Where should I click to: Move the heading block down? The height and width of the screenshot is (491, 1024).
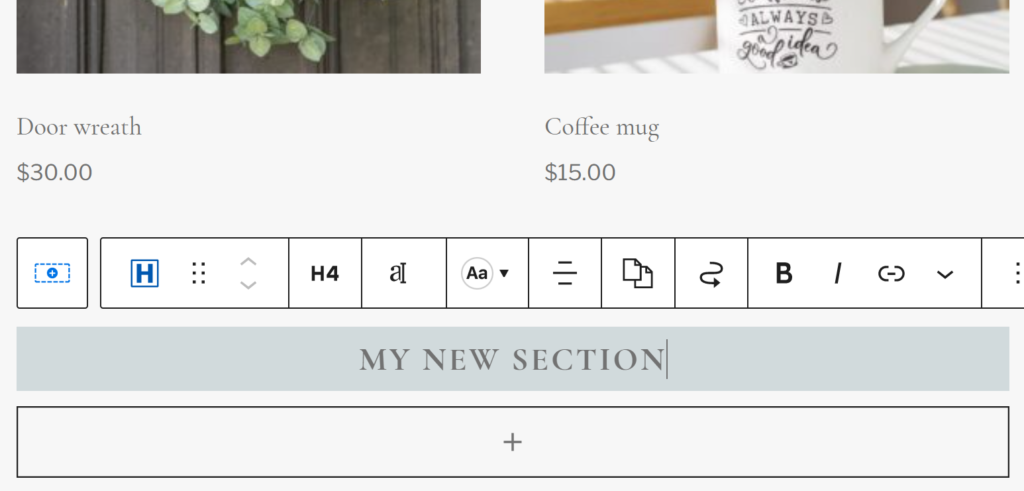[x=248, y=285]
